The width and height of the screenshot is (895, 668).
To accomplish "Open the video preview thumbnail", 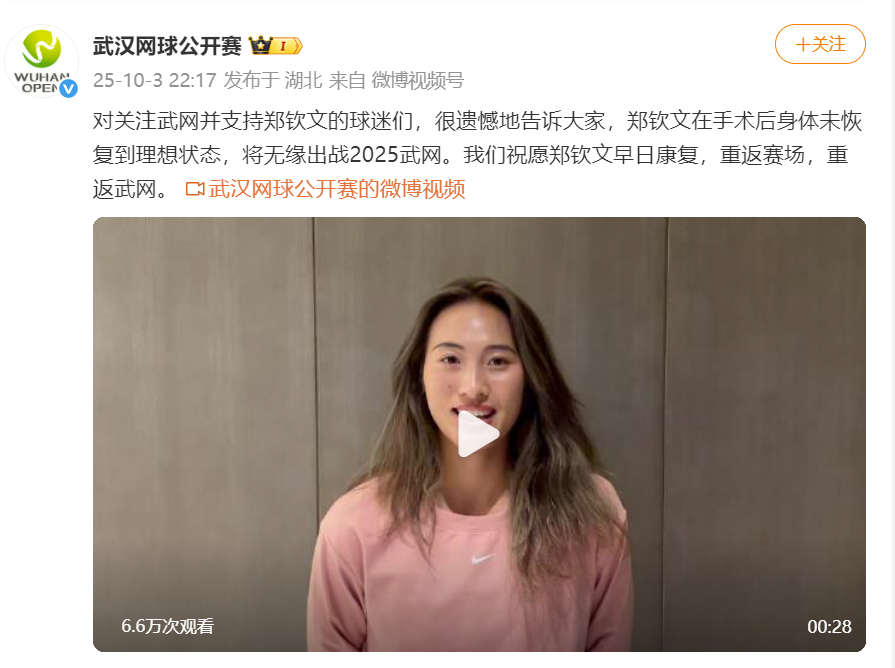I will point(479,434).
